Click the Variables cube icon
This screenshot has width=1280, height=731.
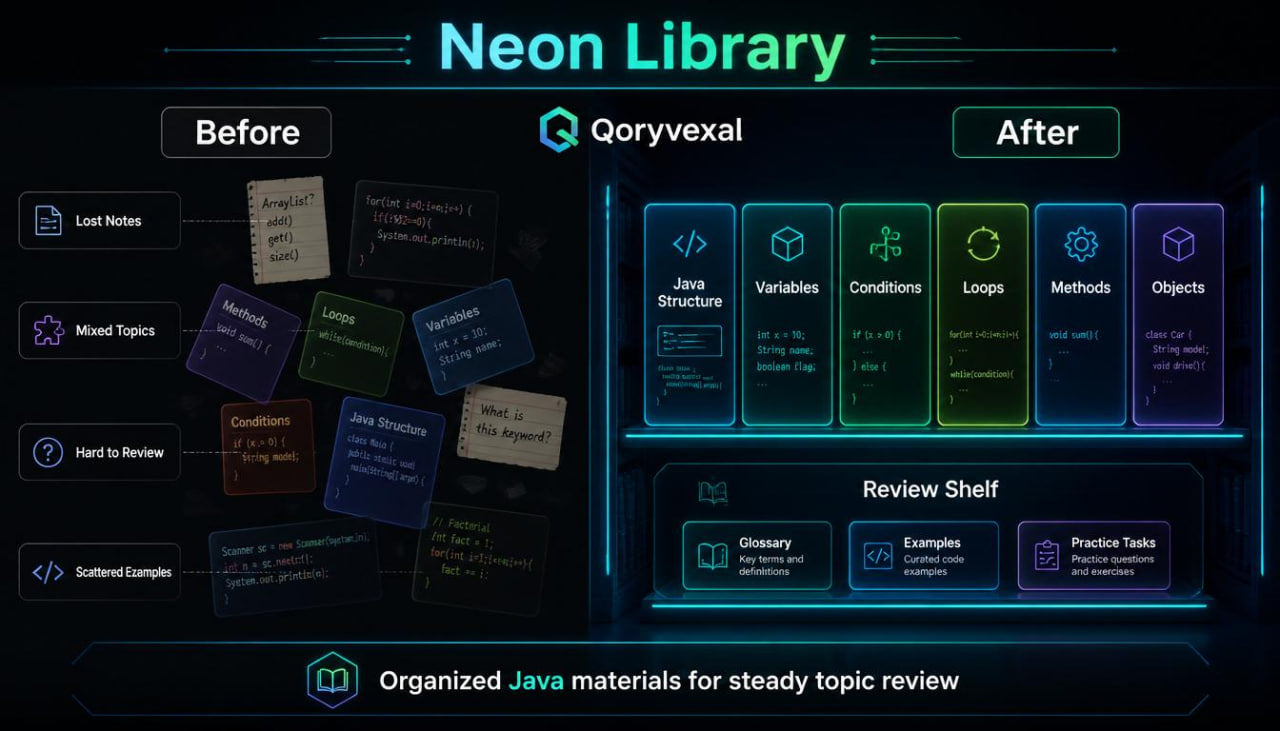pos(787,244)
